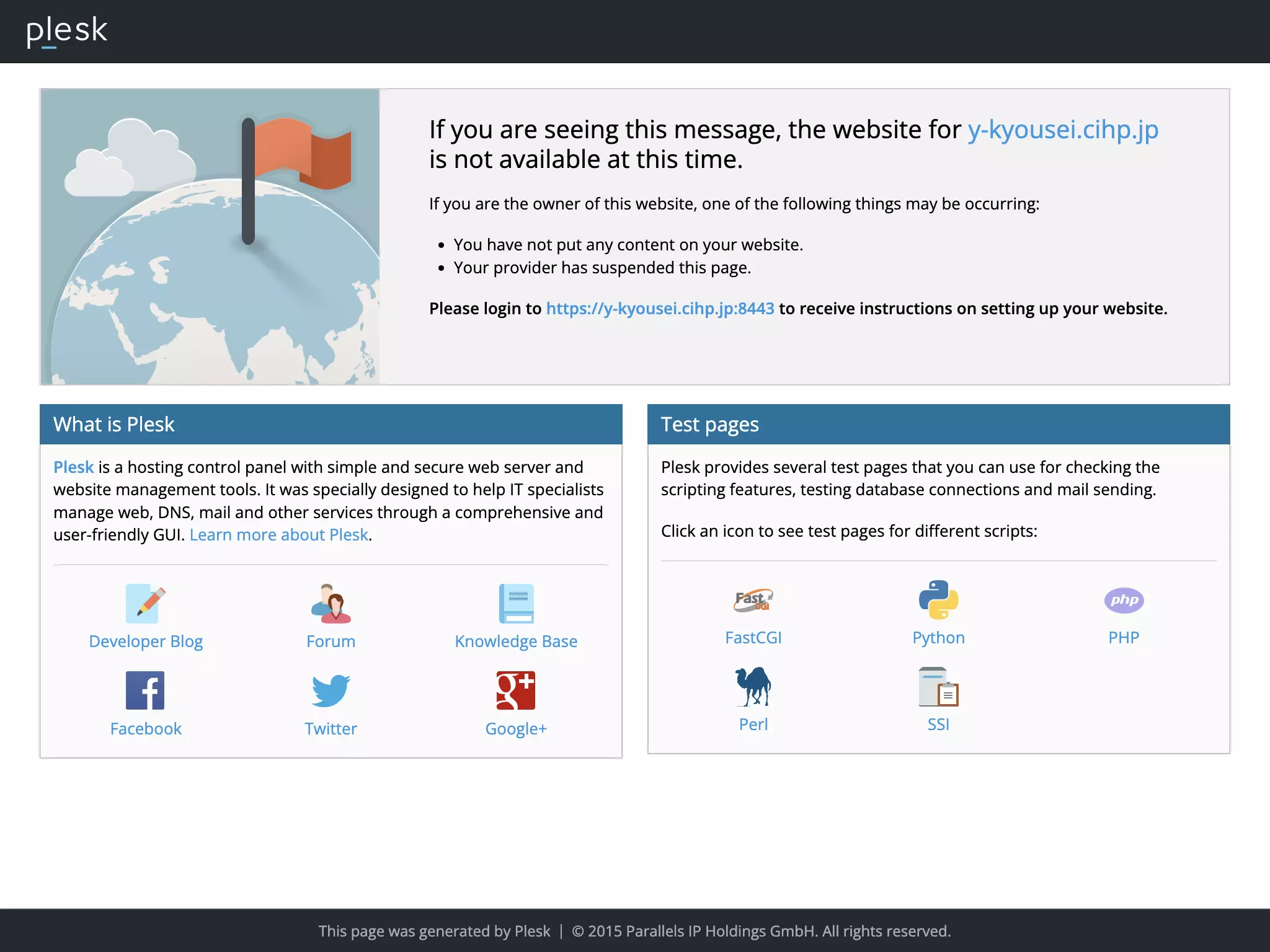Click the Python text label
Image resolution: width=1270 pixels, height=952 pixels.
pyautogui.click(x=939, y=638)
